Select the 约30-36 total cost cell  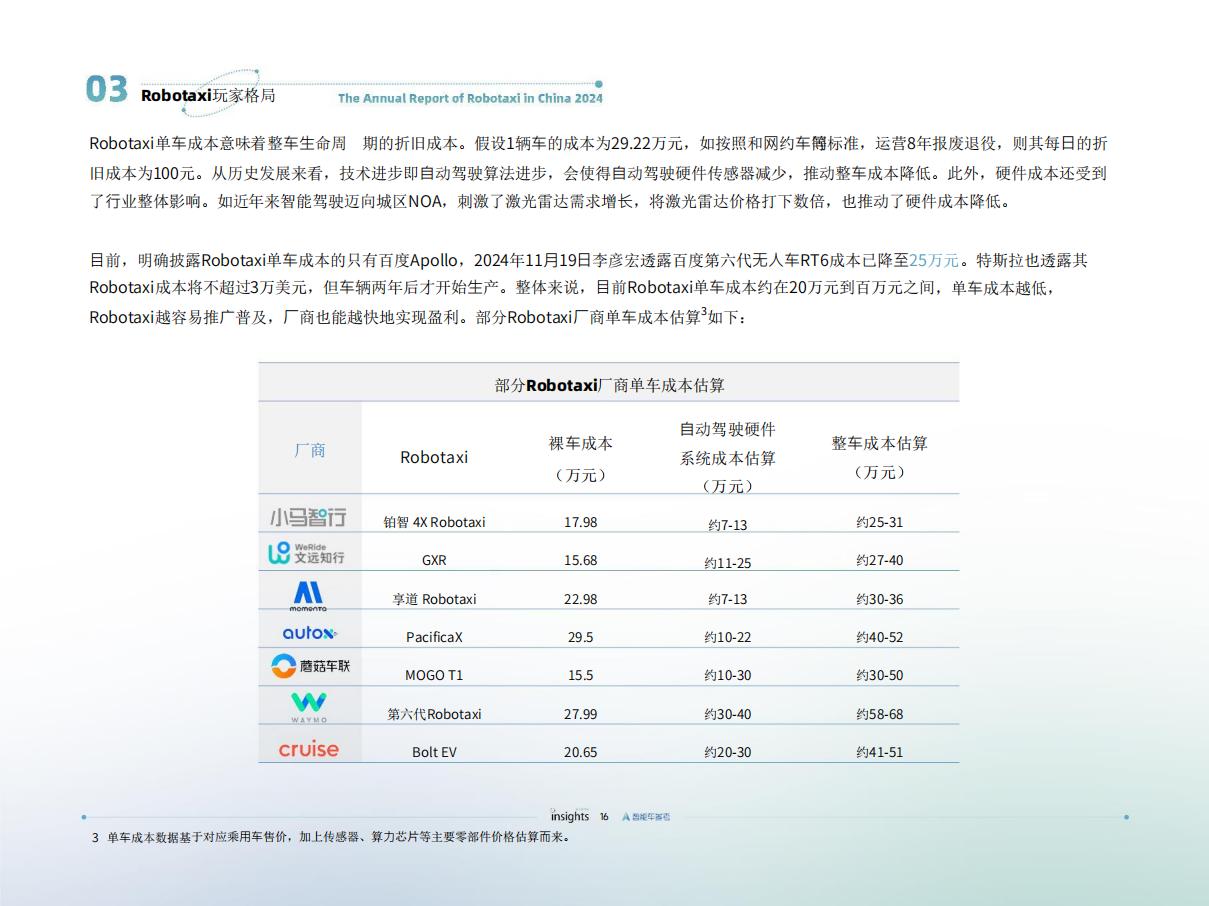click(x=880, y=599)
